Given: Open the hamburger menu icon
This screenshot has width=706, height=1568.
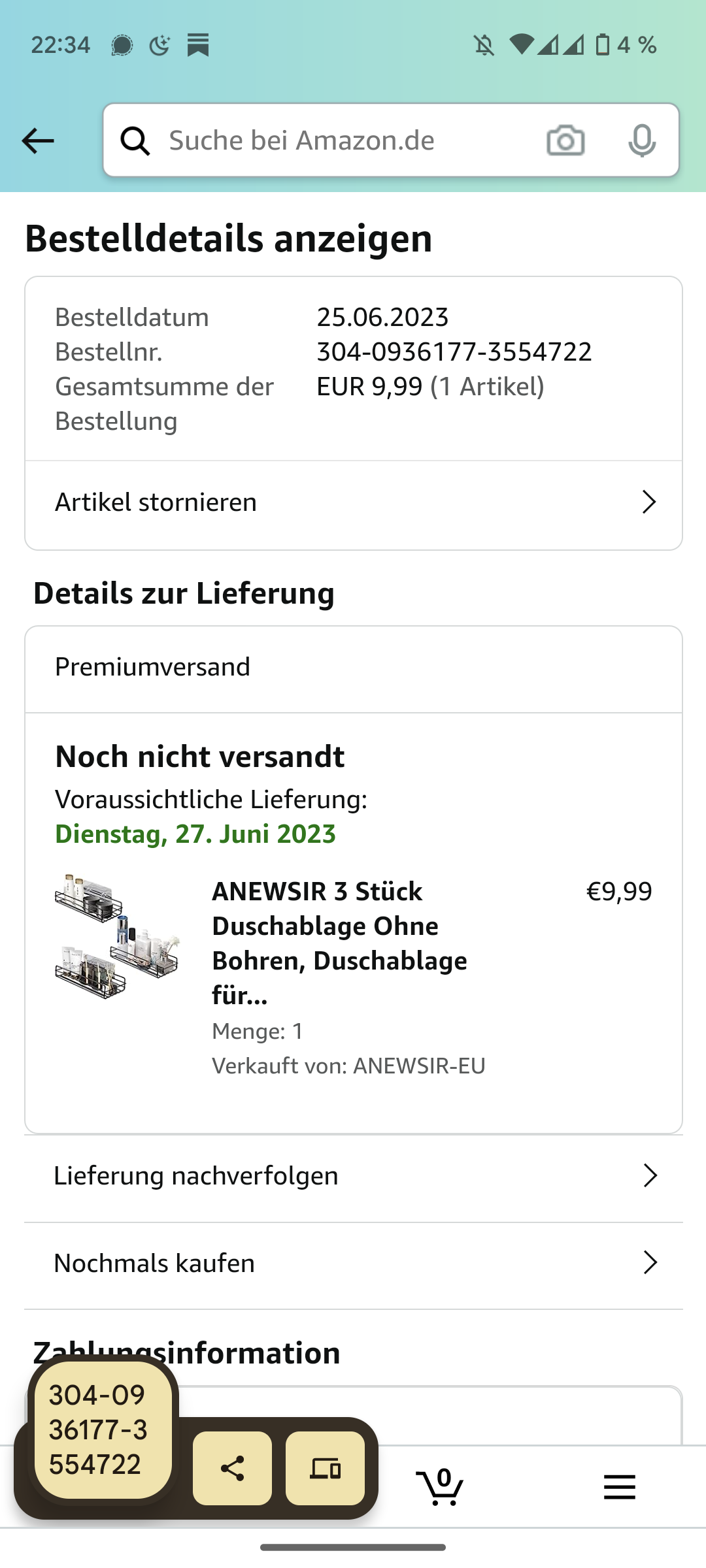Looking at the screenshot, I should tap(619, 1487).
